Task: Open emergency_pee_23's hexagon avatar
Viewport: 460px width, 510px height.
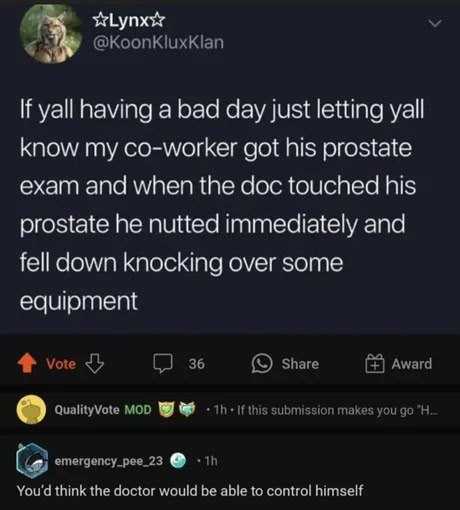Action: pyautogui.click(x=32, y=460)
